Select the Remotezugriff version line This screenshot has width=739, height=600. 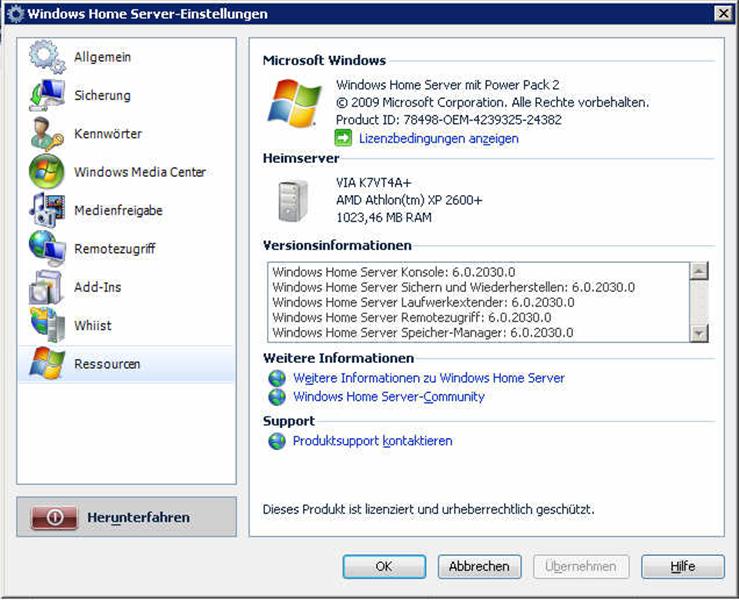(x=412, y=317)
